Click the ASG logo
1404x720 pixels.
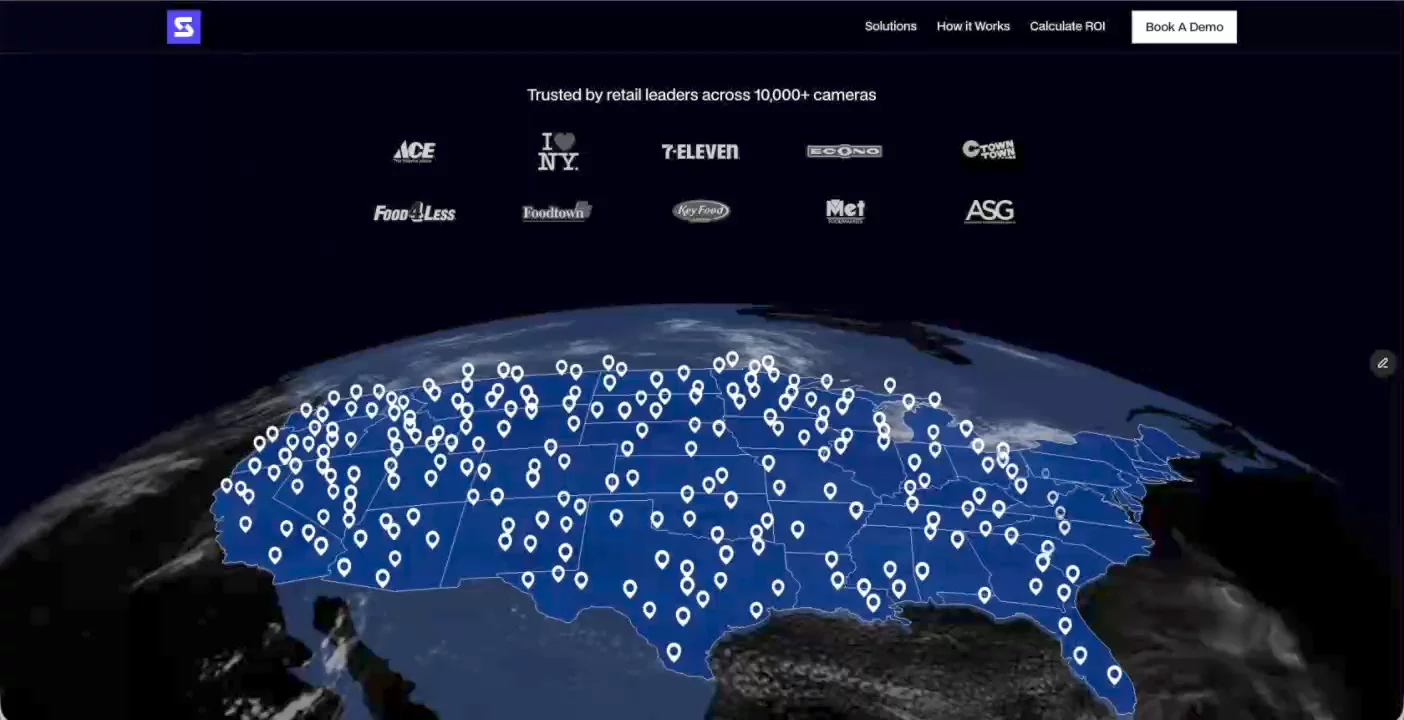click(x=989, y=211)
